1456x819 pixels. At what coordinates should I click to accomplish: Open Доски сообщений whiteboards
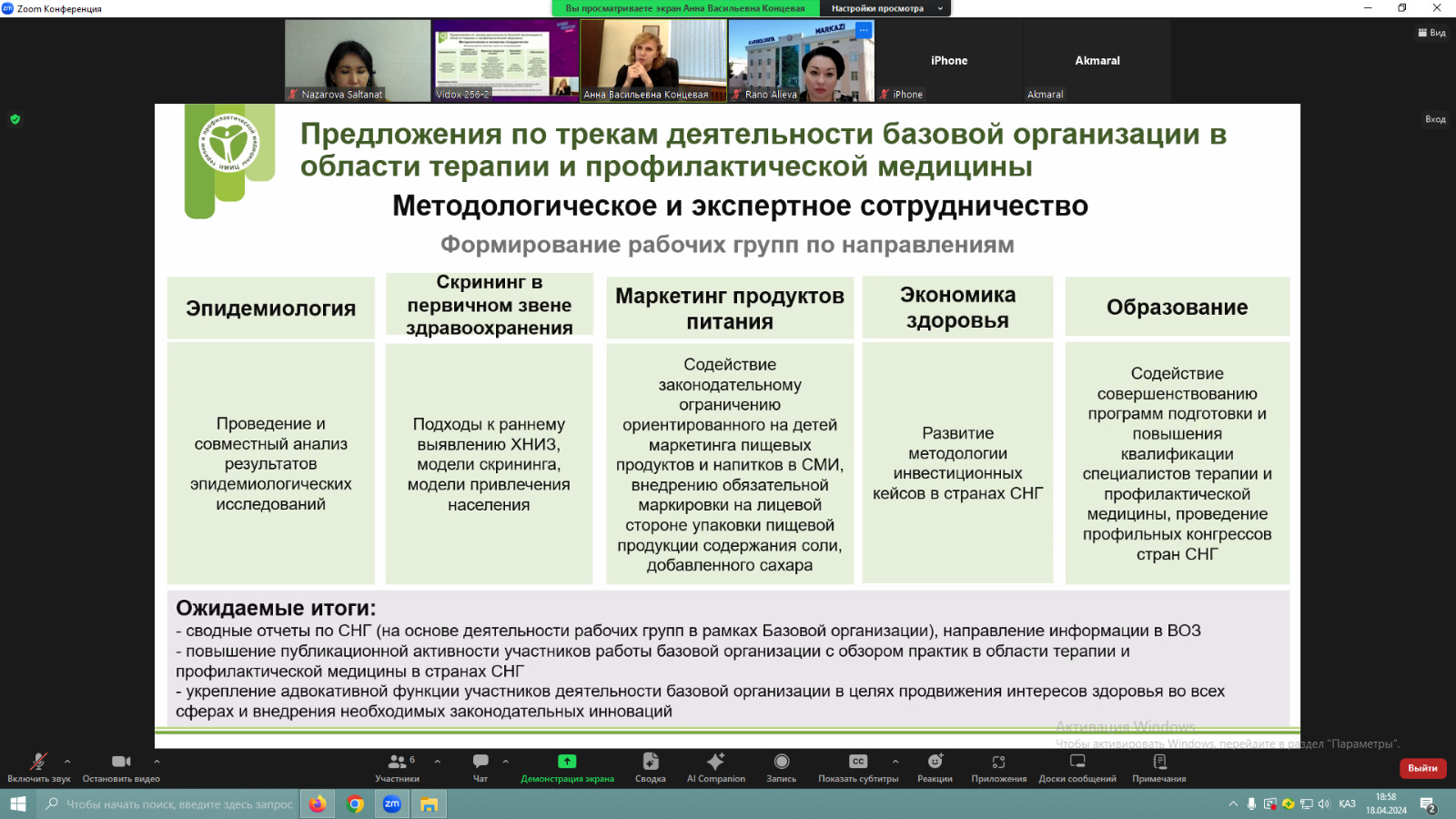click(1077, 766)
